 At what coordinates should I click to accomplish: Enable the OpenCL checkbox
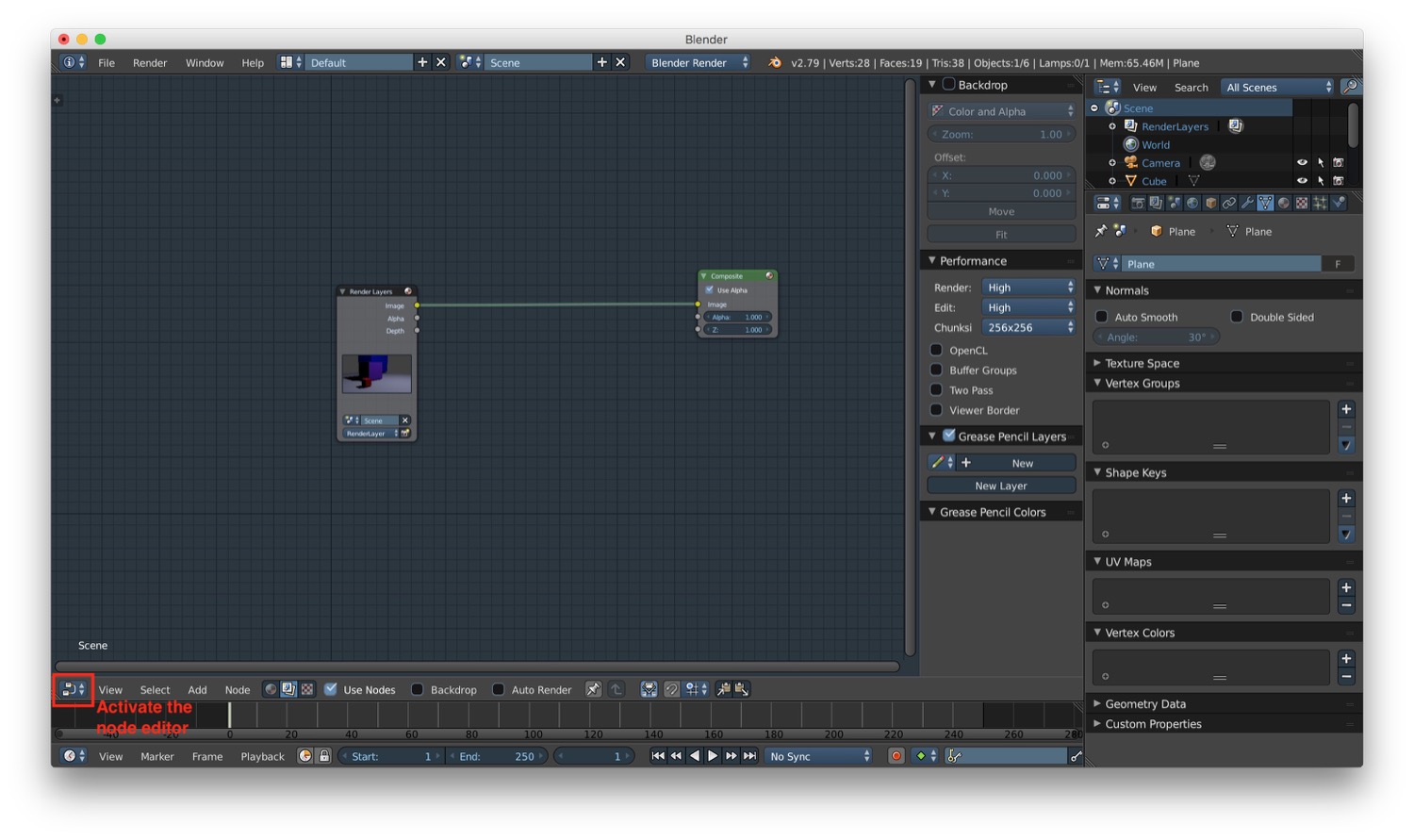[x=936, y=350]
